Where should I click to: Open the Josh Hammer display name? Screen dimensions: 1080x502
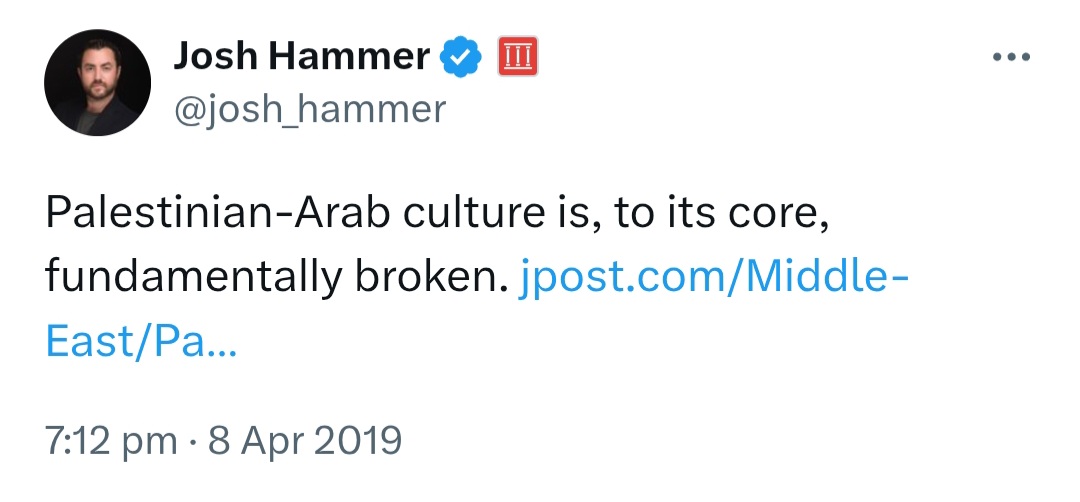pos(301,56)
